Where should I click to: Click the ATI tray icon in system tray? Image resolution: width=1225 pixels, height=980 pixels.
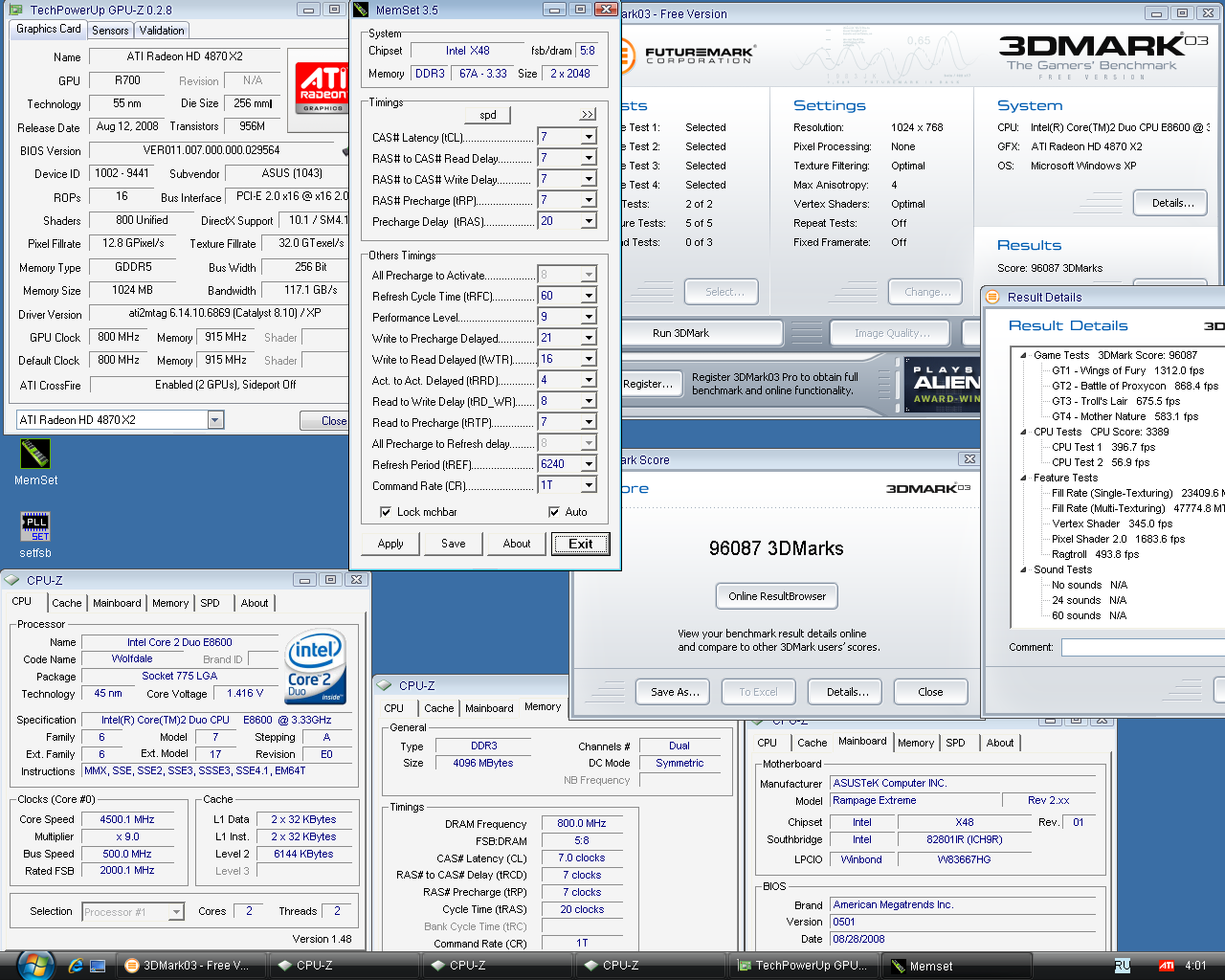[x=1167, y=966]
